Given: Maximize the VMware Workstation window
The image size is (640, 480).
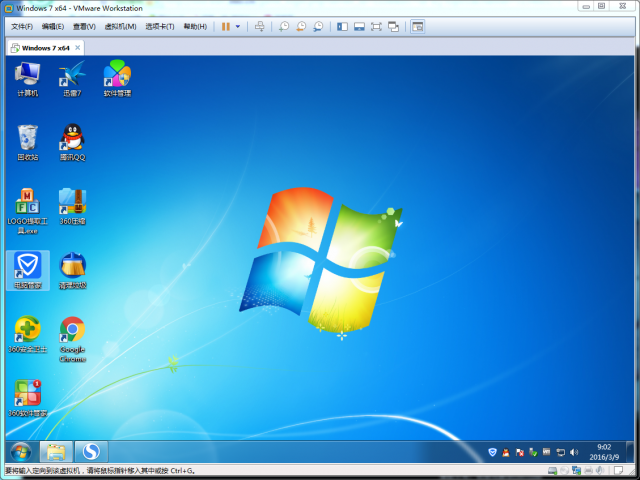Looking at the screenshot, I should pos(602,6).
